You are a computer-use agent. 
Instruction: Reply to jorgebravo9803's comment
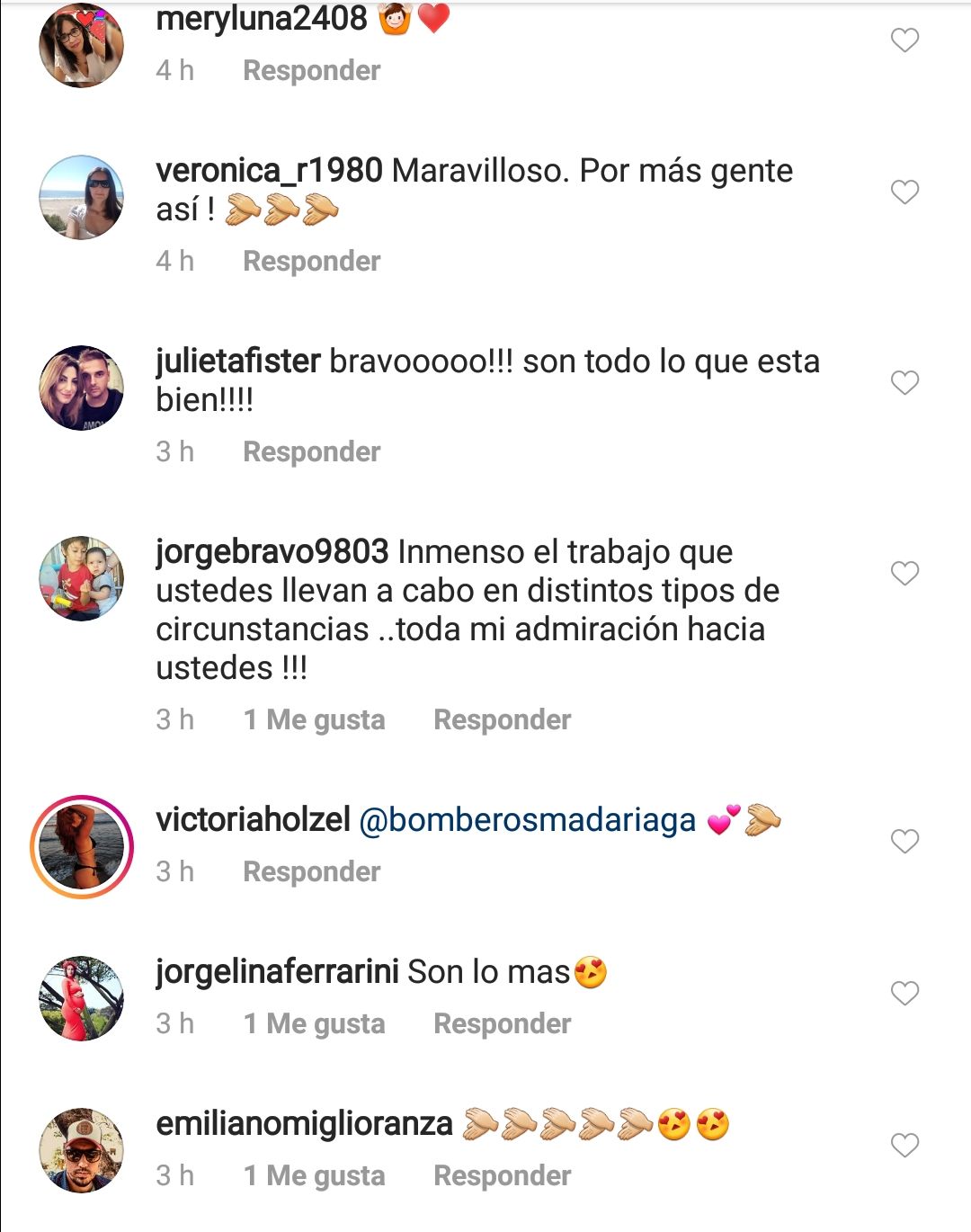pyautogui.click(x=503, y=719)
